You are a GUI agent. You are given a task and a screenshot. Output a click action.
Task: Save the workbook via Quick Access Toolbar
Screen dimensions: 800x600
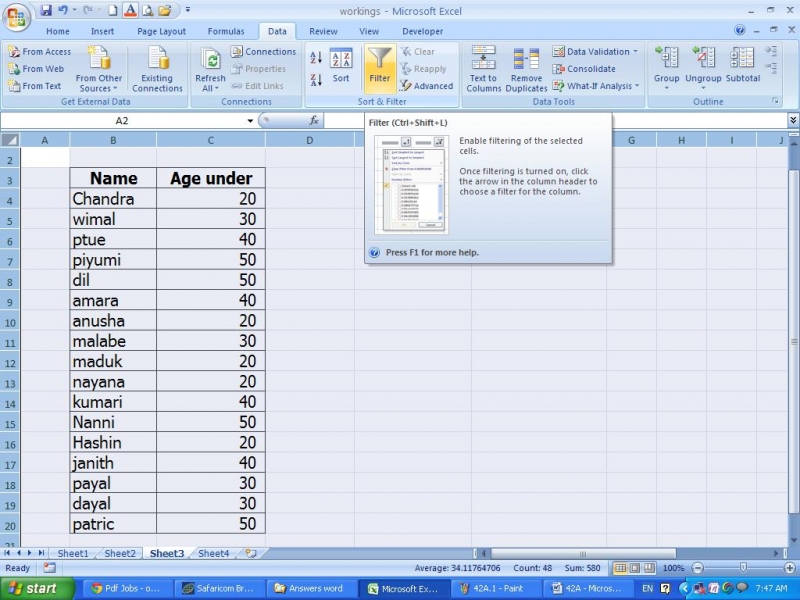tap(45, 8)
